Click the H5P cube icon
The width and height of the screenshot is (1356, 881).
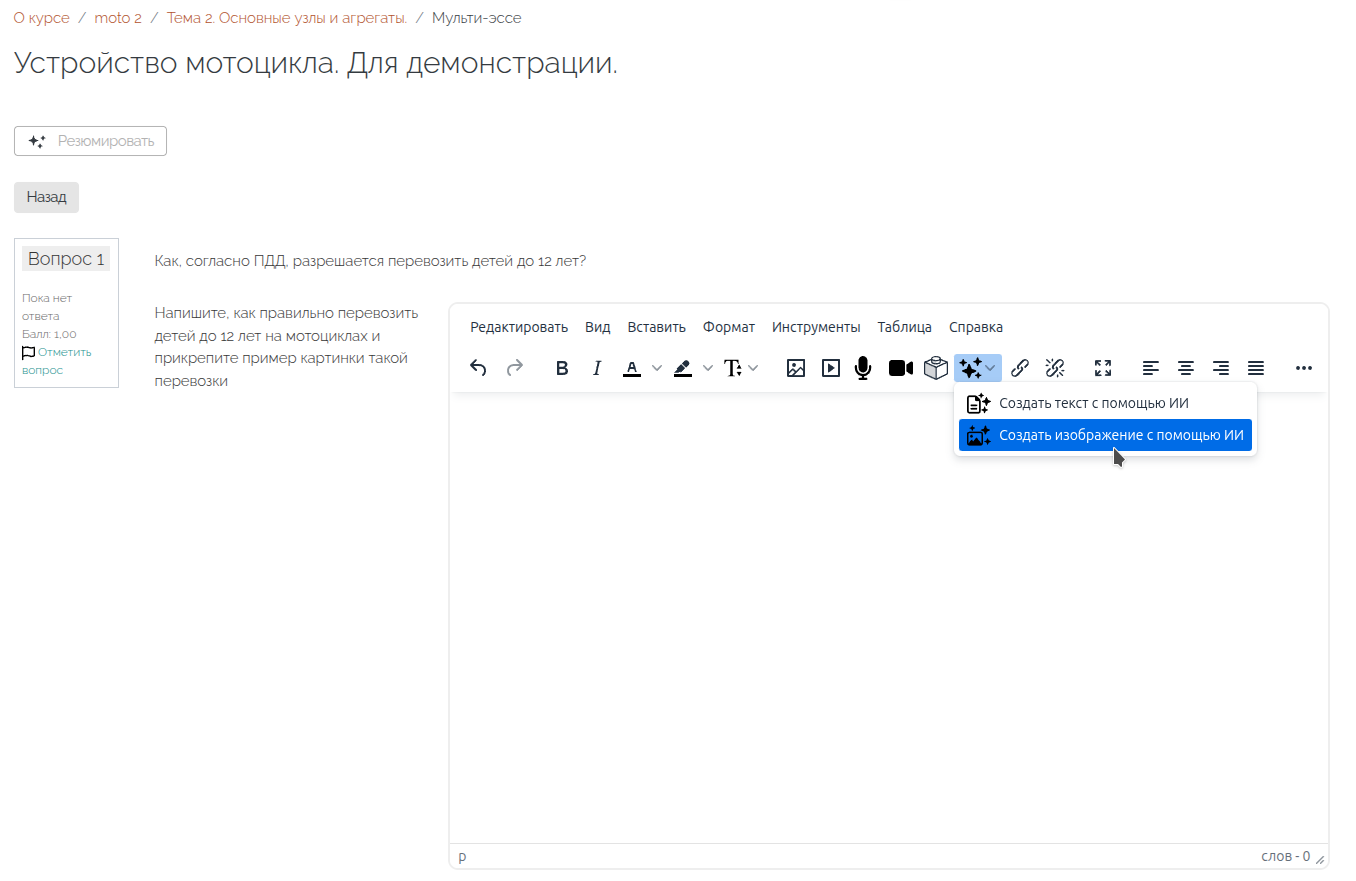pyautogui.click(x=936, y=368)
